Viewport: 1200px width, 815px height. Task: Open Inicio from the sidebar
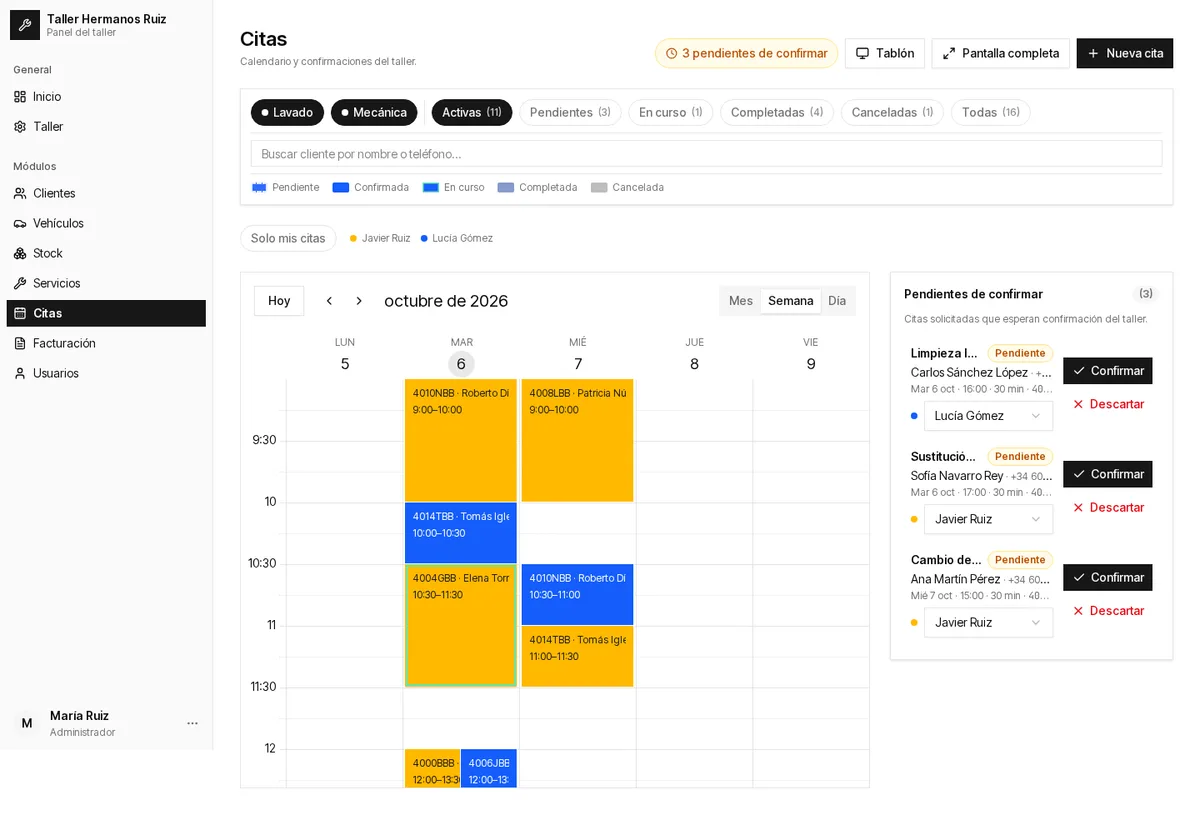click(106, 97)
